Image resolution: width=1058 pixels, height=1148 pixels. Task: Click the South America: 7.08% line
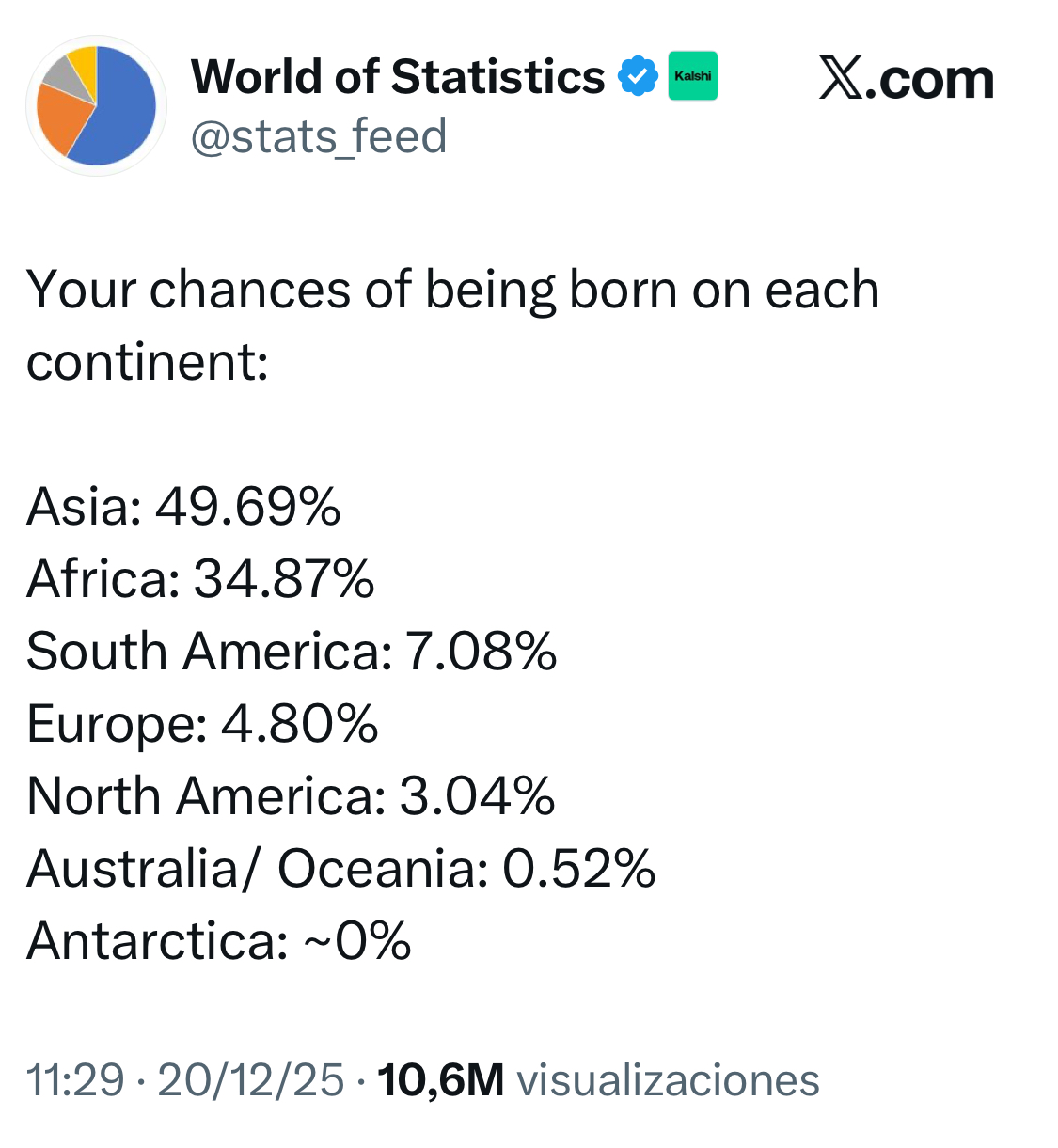292,652
